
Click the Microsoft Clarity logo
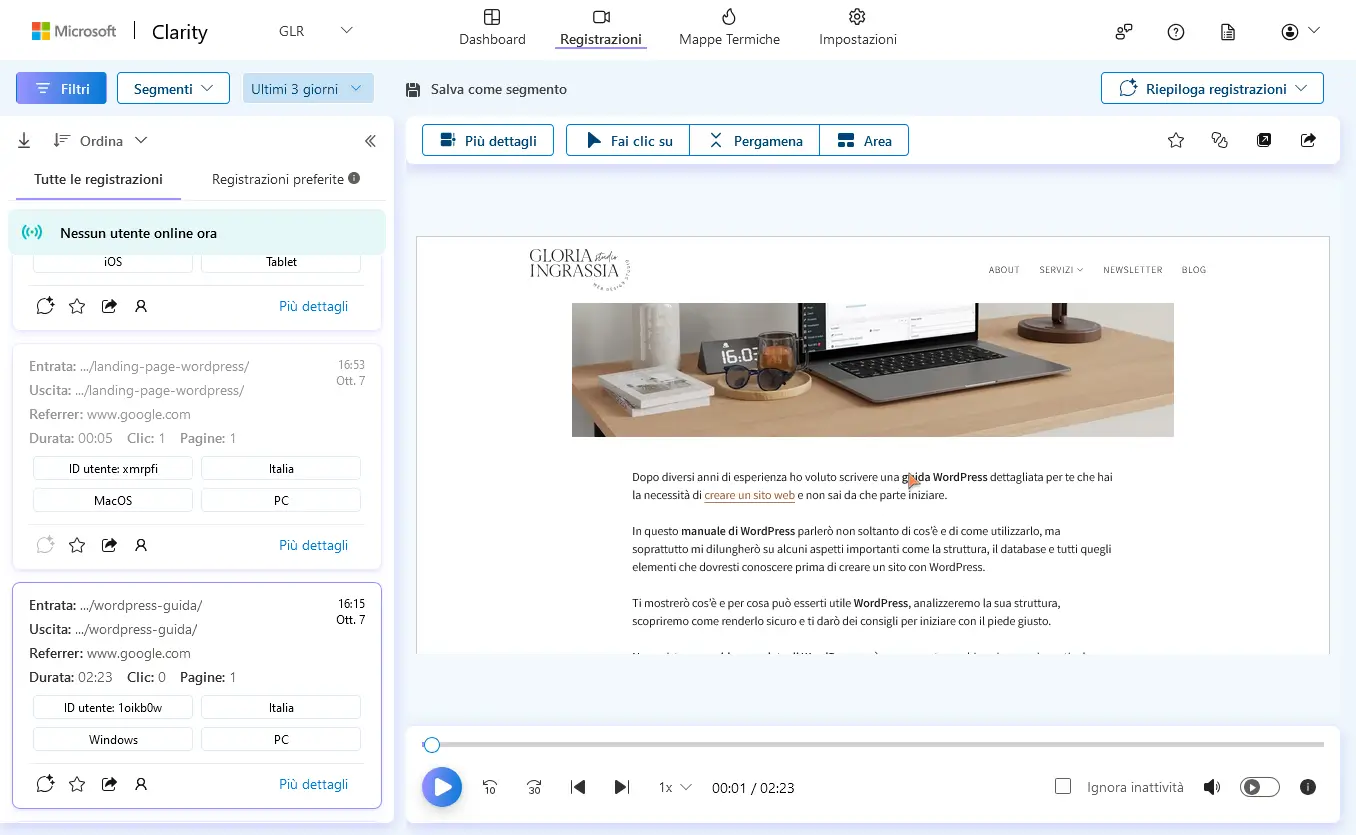[x=120, y=31]
